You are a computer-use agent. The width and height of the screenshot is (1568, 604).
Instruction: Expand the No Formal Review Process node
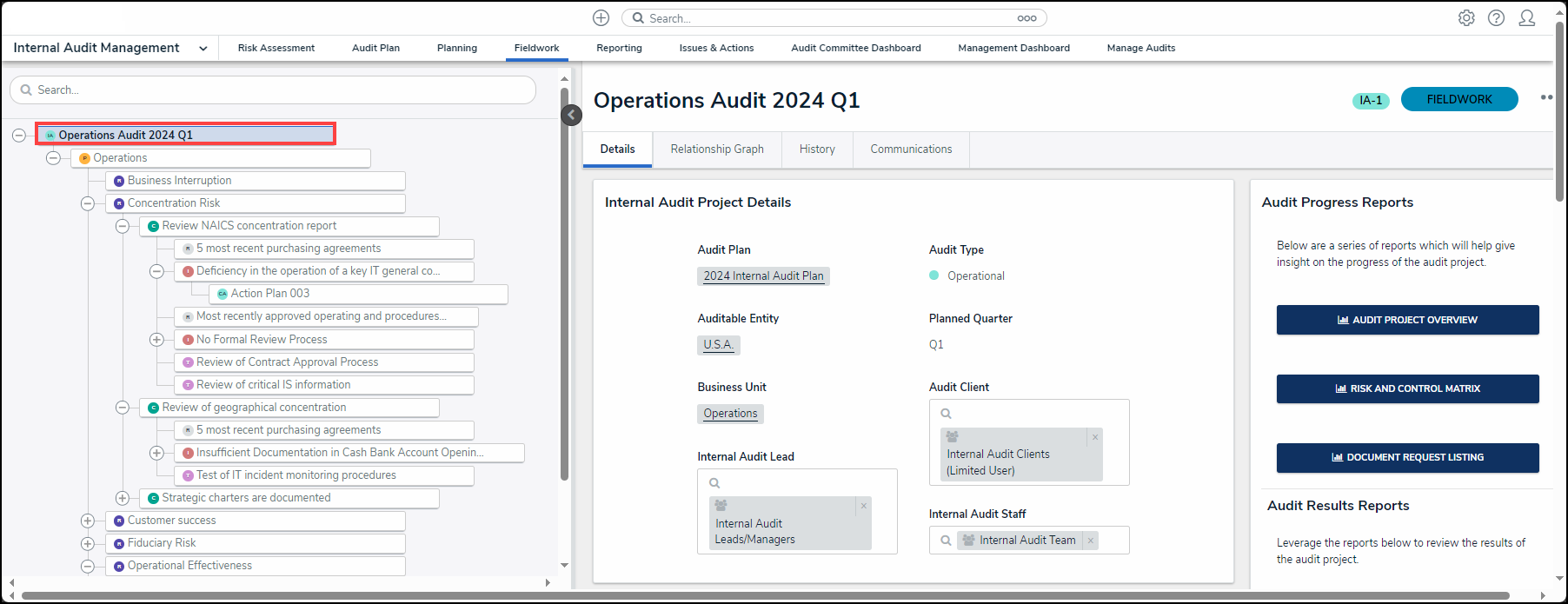click(156, 340)
